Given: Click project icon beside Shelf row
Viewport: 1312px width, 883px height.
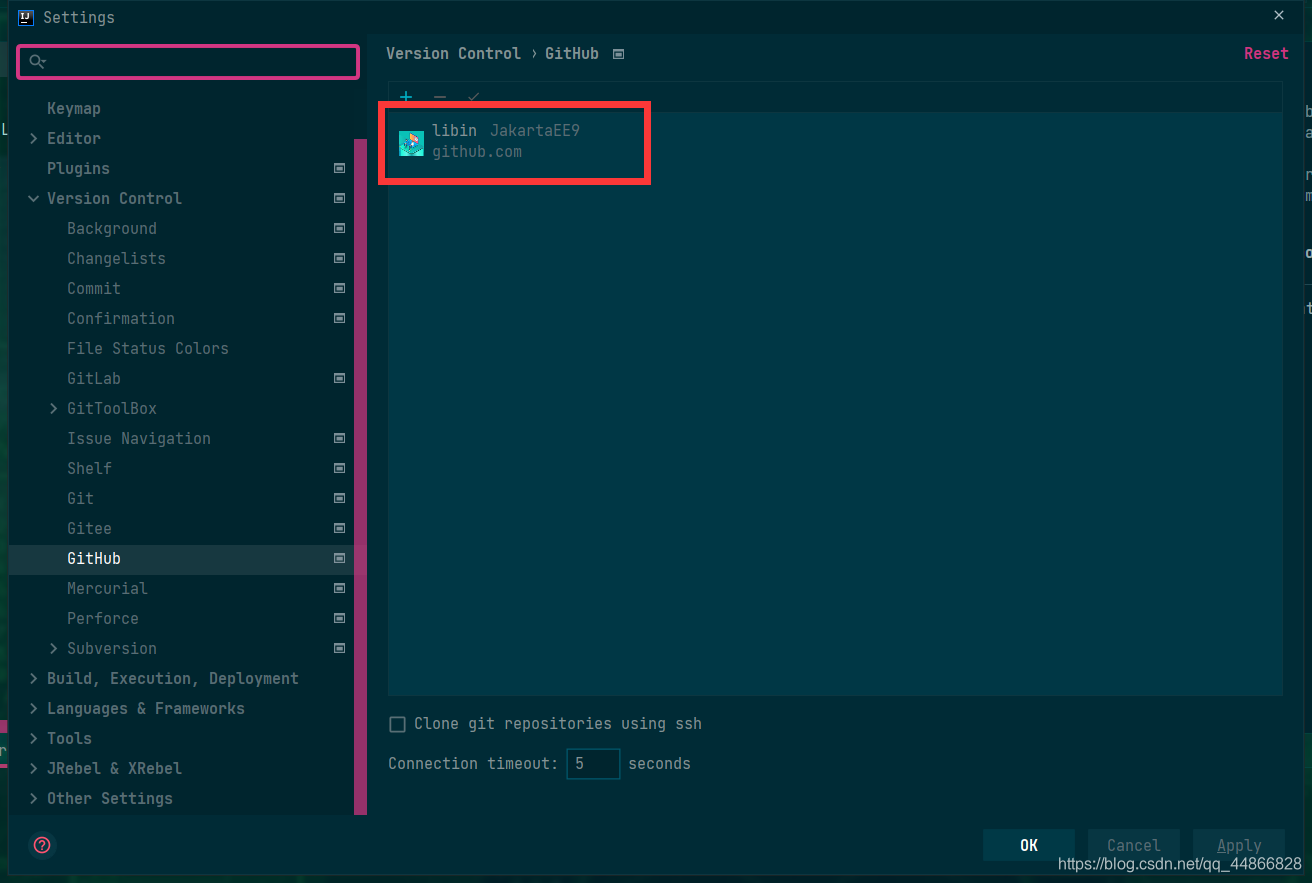Looking at the screenshot, I should [340, 468].
